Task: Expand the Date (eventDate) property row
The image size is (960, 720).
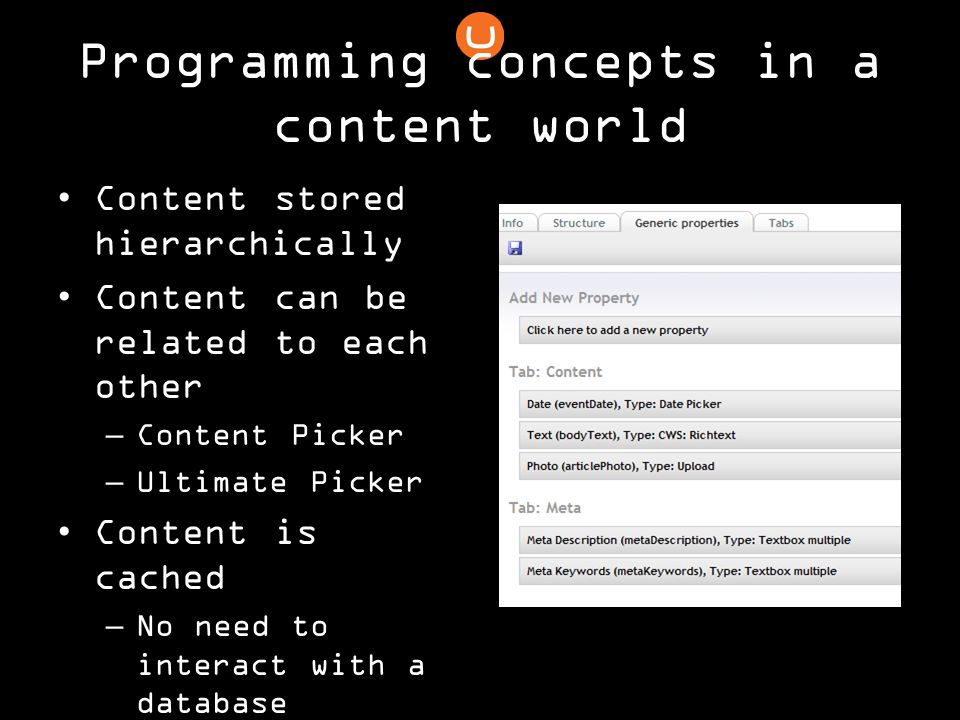Action: click(x=710, y=404)
